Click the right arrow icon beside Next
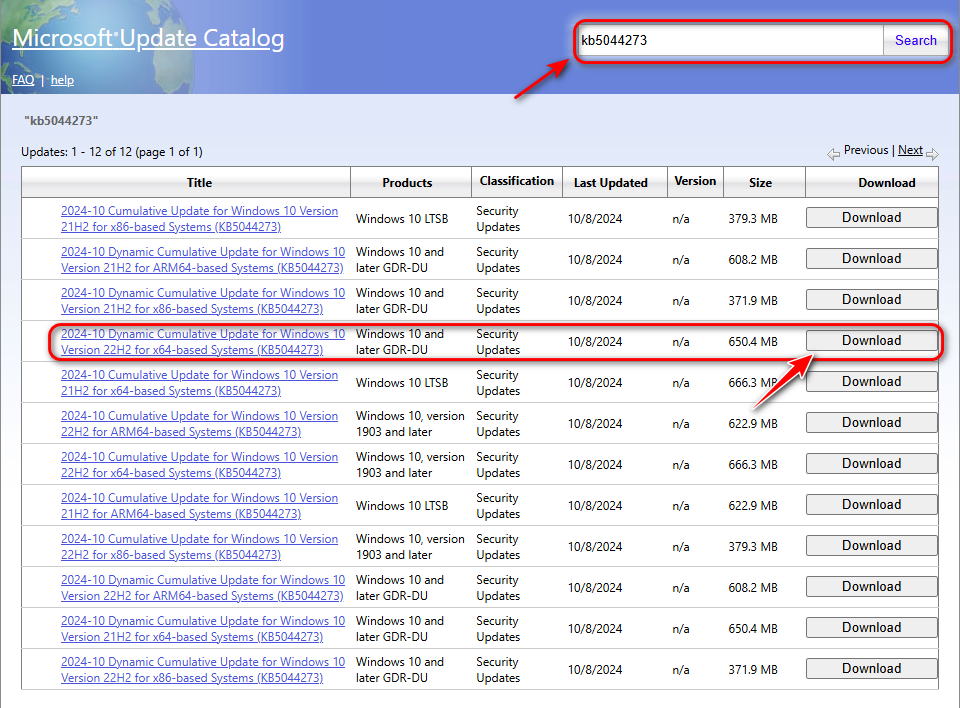Image resolution: width=960 pixels, height=708 pixels. [932, 154]
